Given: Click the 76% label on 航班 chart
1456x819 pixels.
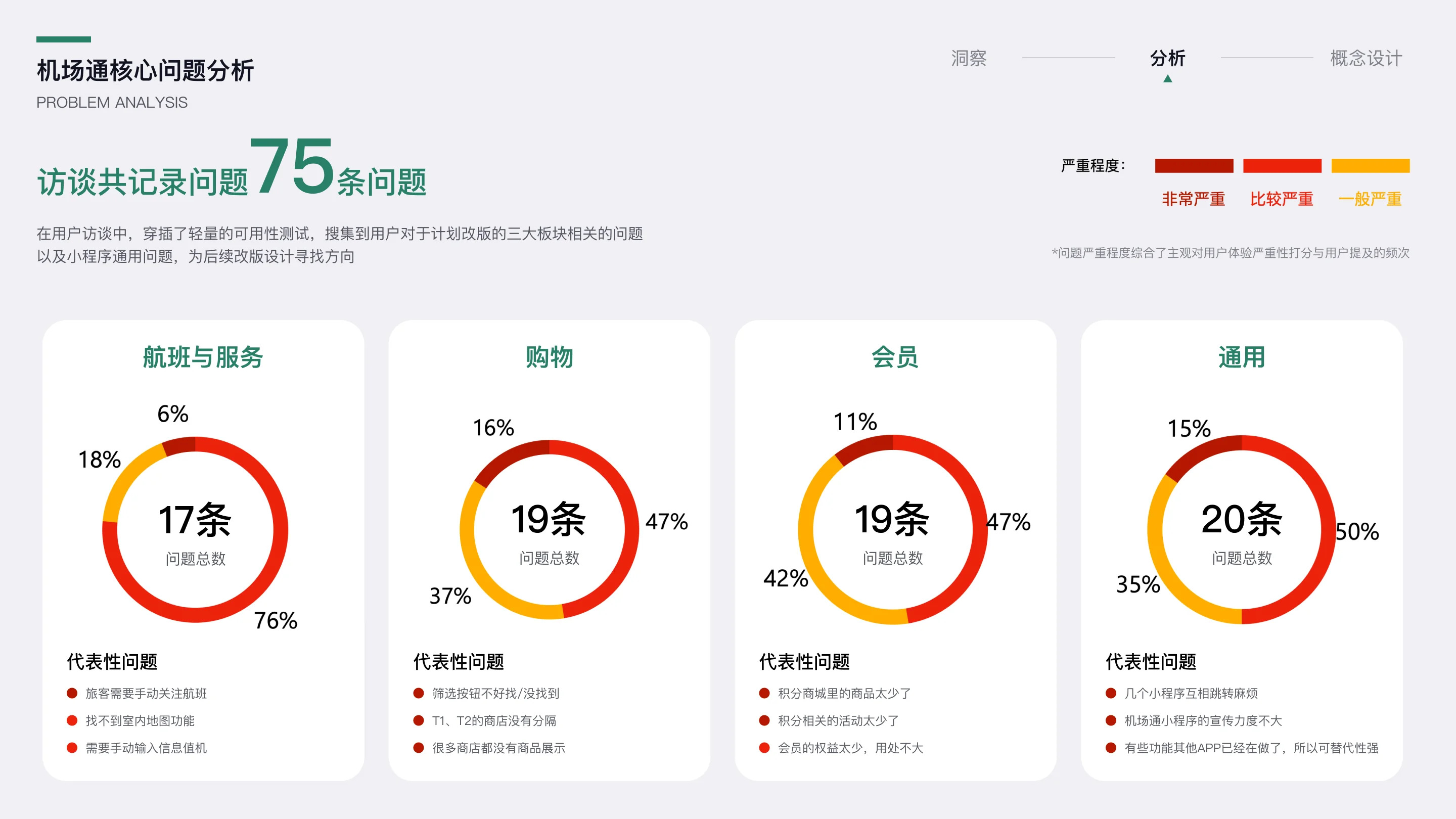Looking at the screenshot, I should pyautogui.click(x=275, y=621).
